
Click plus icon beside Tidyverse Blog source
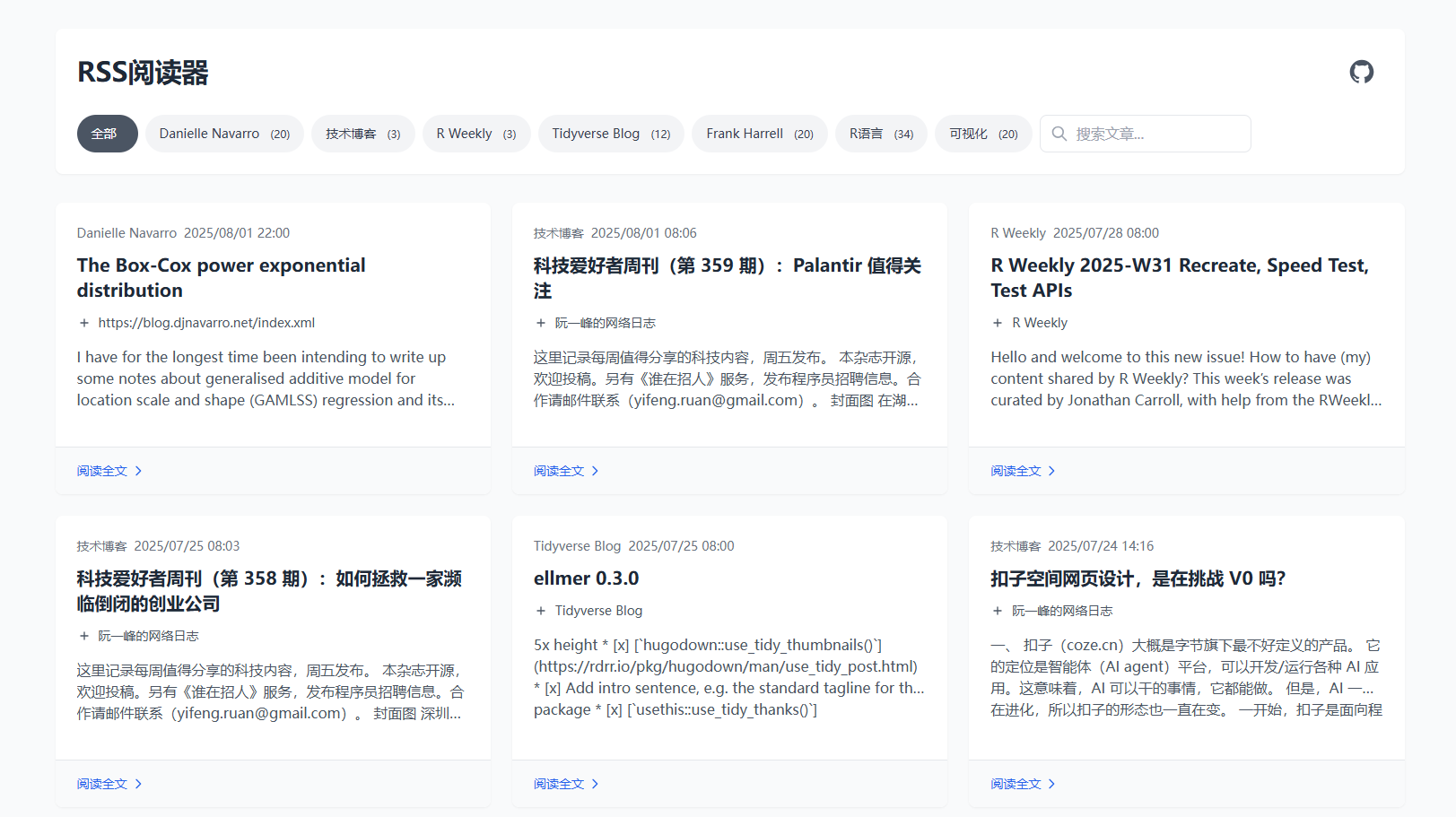coord(541,611)
